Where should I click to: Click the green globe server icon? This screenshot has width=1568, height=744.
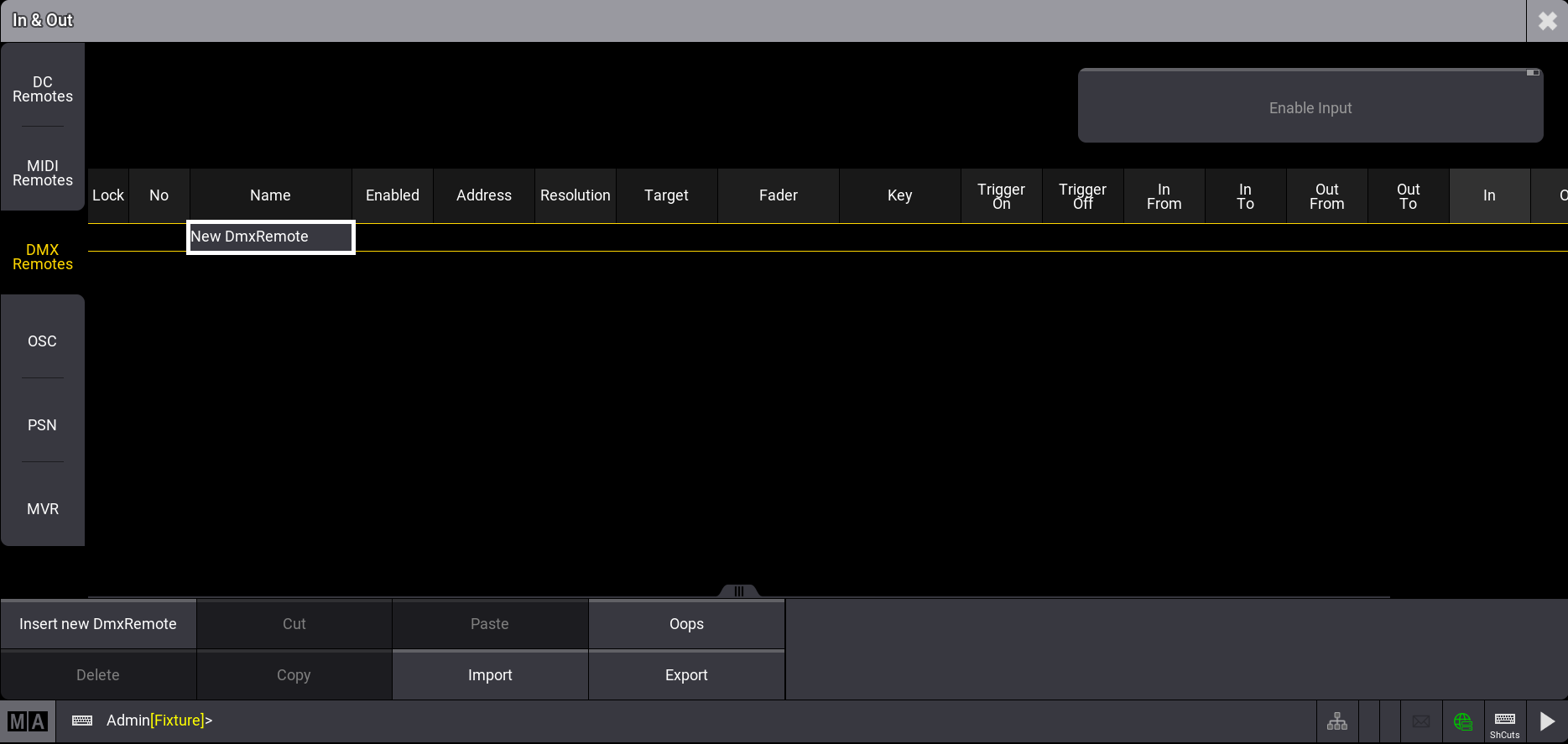click(x=1463, y=721)
